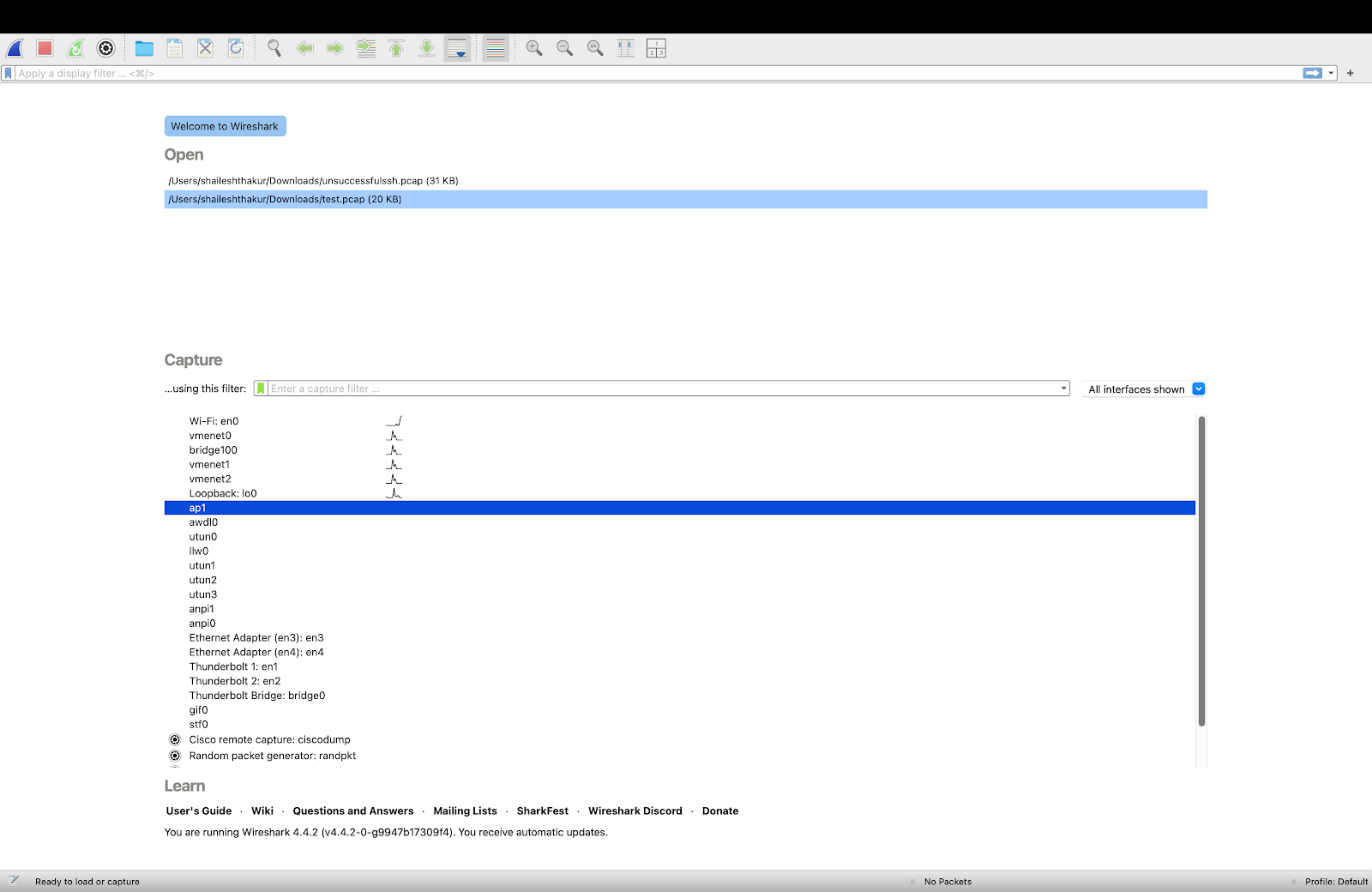This screenshot has width=1372, height=892.
Task: Select Thunderbolt 1: en1 interface
Action: [680, 666]
